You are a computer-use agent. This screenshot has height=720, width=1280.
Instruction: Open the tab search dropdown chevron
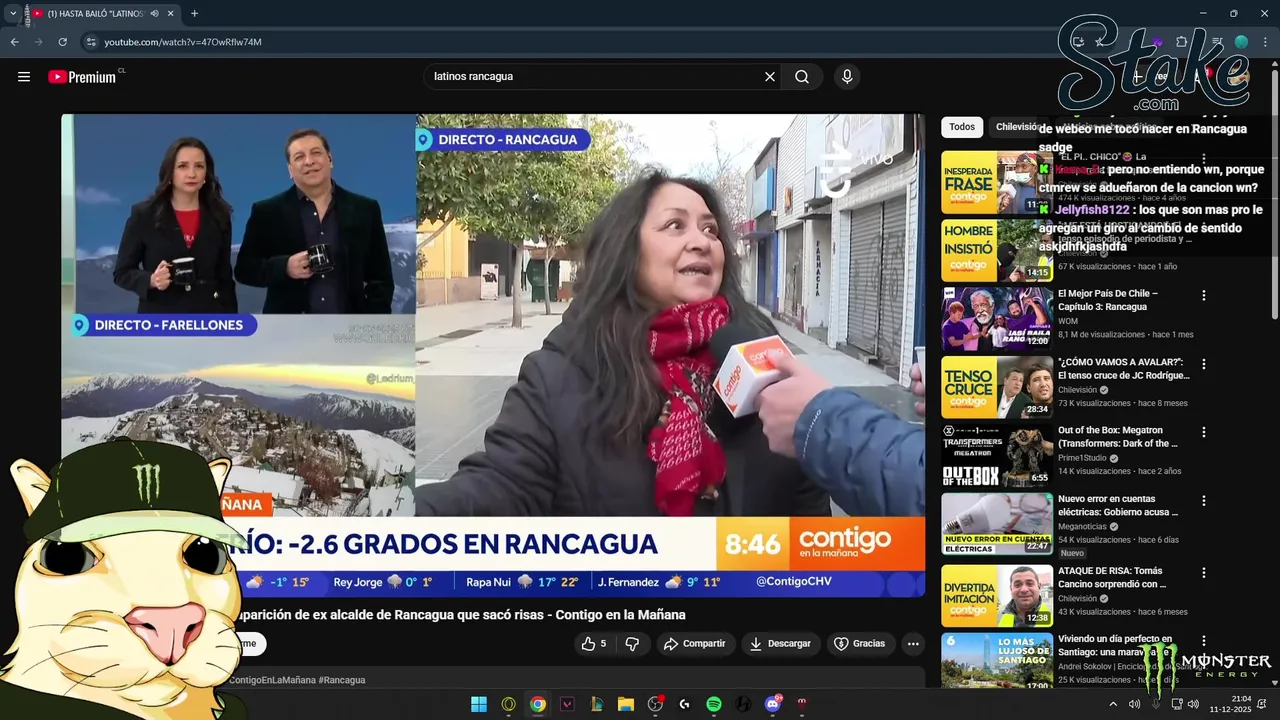[x=12, y=14]
